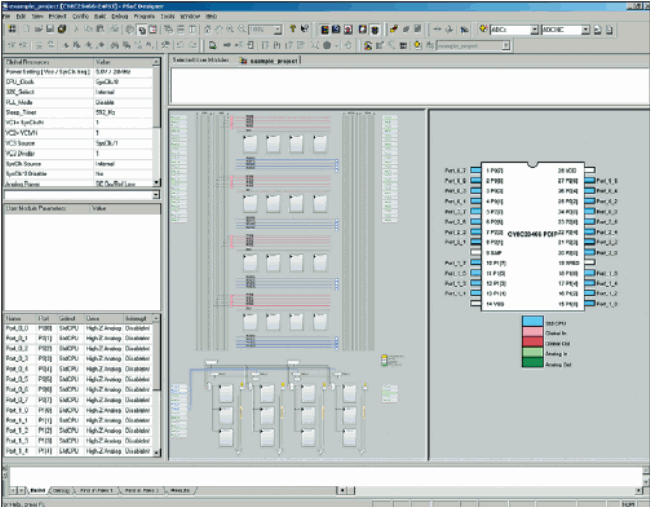Click the context help pointer icon

click(305, 29)
